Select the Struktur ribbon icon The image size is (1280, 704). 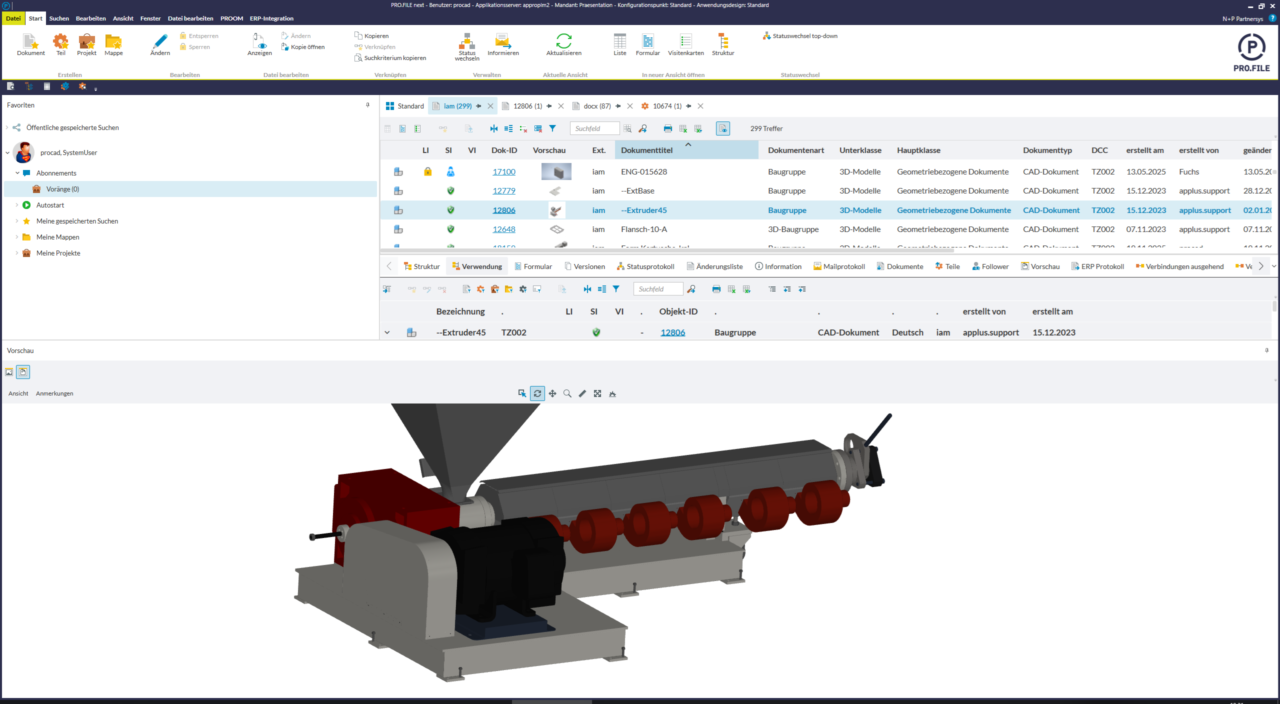pyautogui.click(x=722, y=44)
